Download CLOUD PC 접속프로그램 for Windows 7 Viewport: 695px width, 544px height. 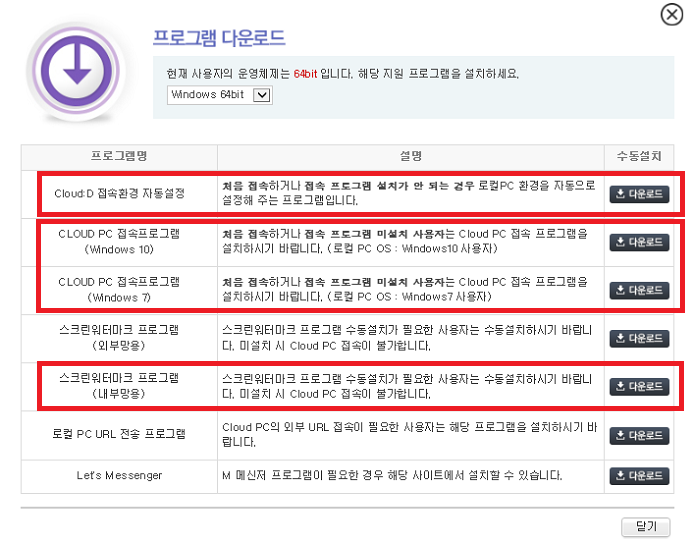point(639,290)
